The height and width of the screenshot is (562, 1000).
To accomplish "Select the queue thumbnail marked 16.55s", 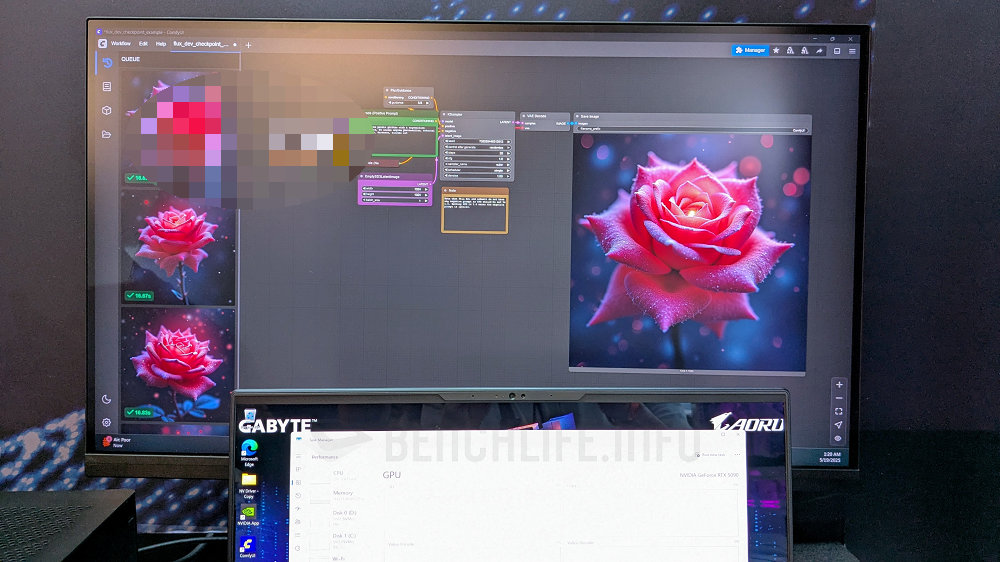I will [x=178, y=365].
